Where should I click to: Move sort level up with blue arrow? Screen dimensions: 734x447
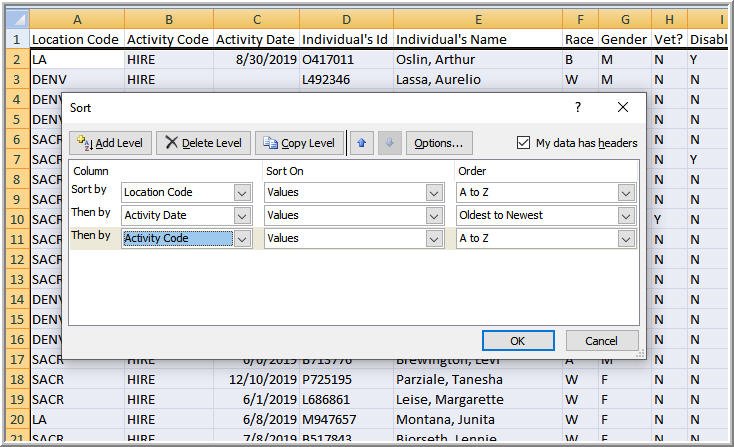point(361,143)
